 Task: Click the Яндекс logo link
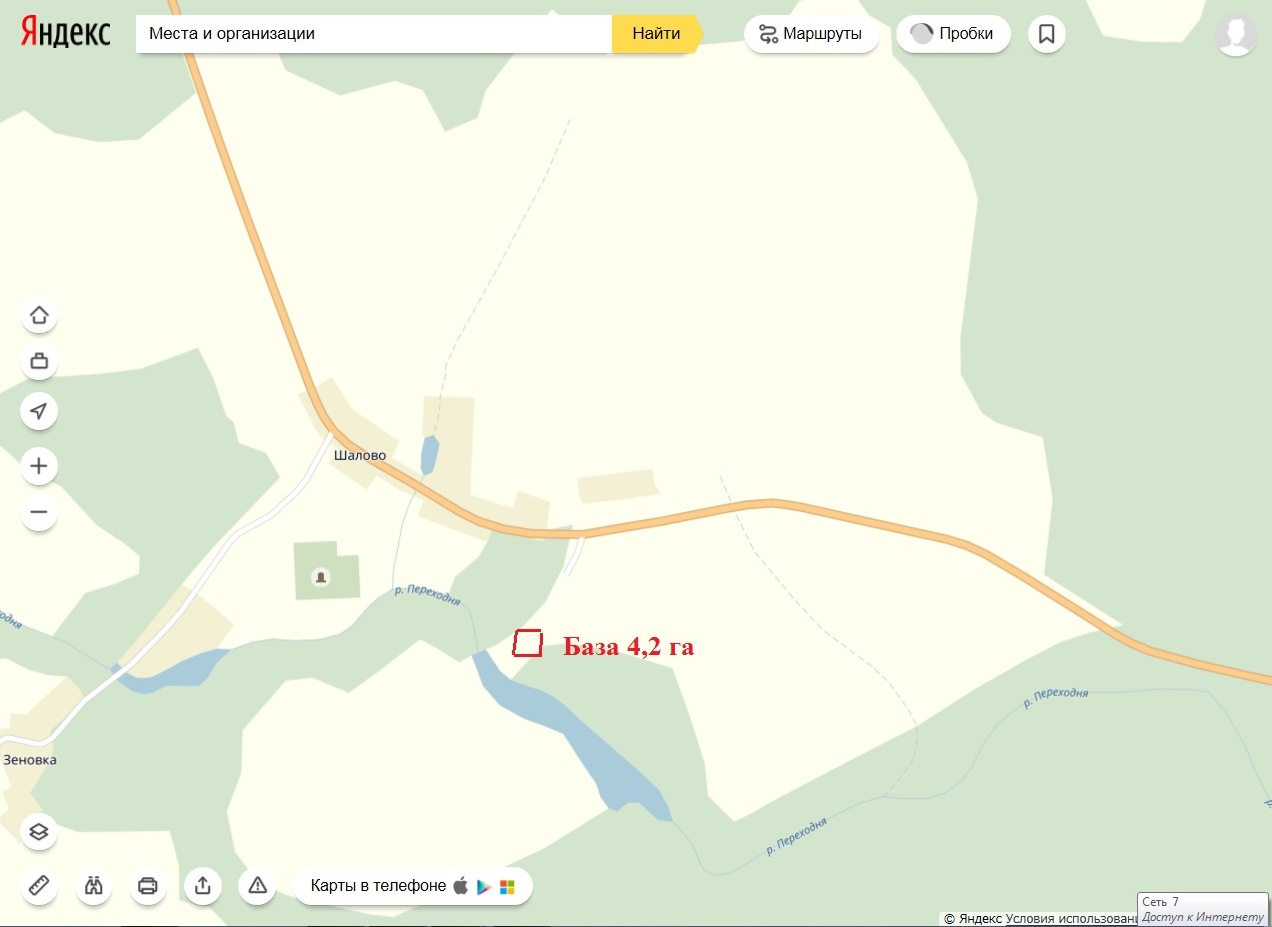[x=66, y=32]
